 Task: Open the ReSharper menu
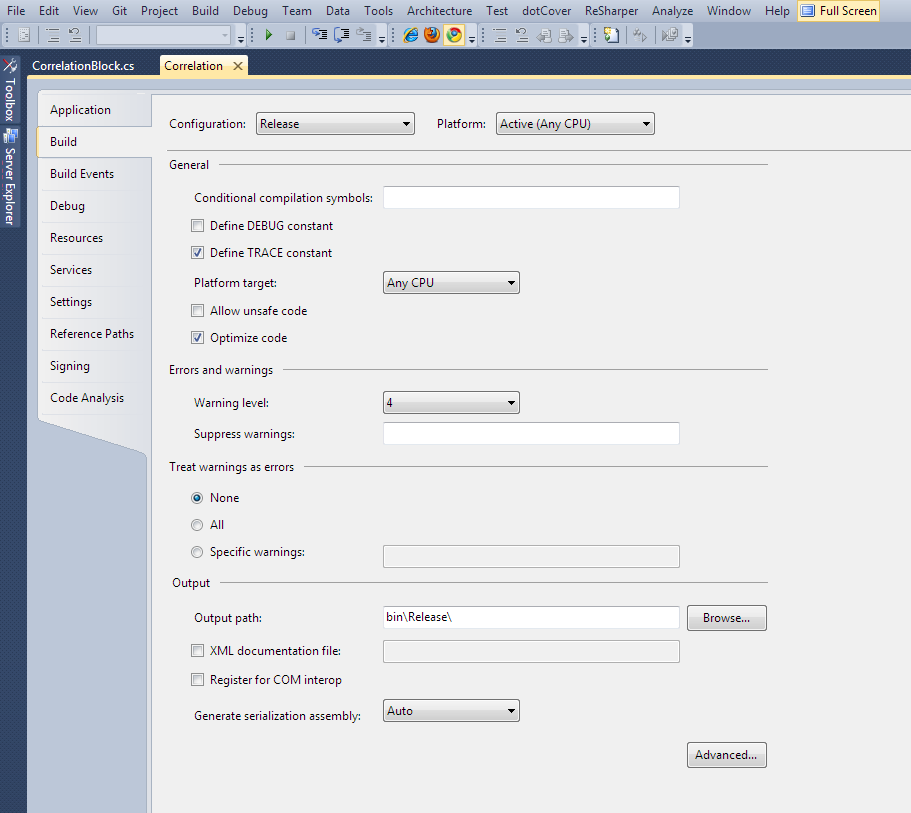click(x=611, y=11)
